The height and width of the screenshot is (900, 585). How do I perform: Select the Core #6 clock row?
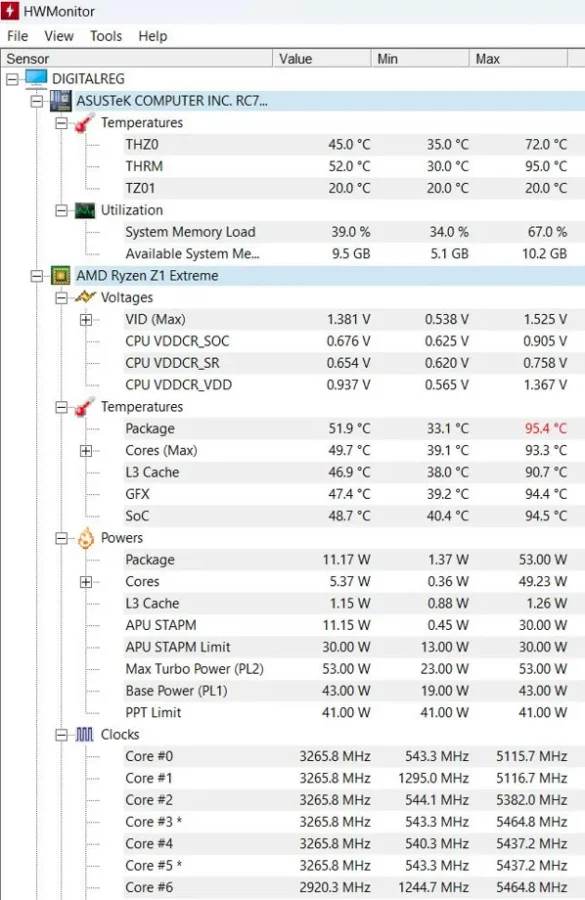(354, 887)
